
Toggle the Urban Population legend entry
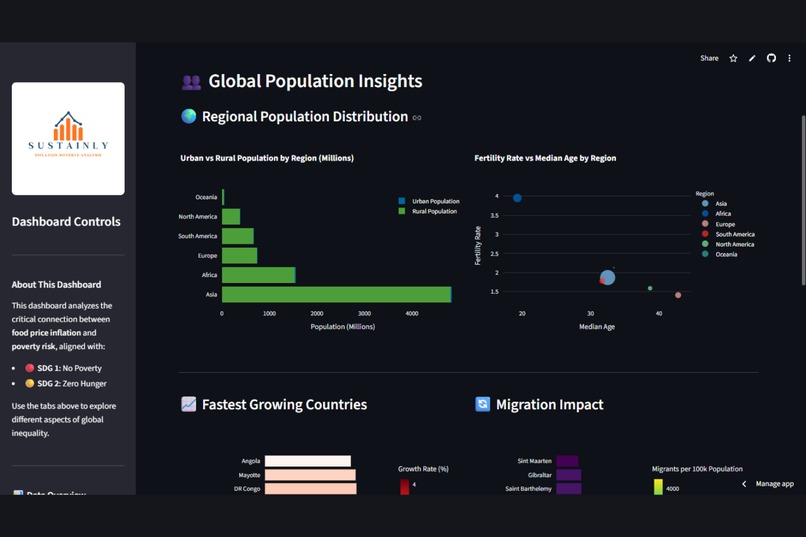click(429, 201)
